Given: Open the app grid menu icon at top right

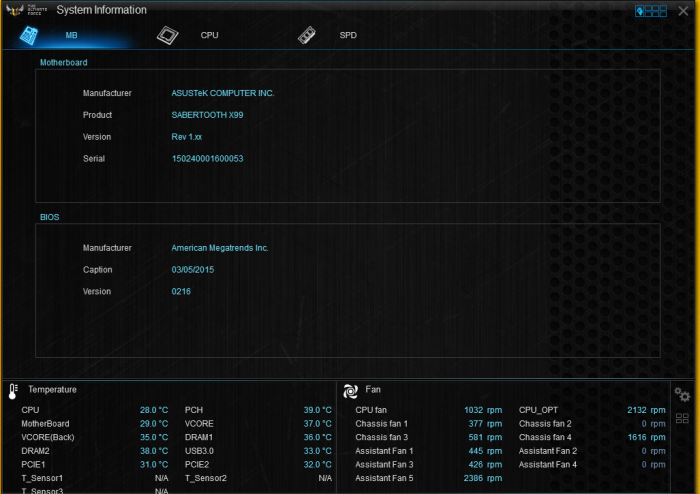Looking at the screenshot, I should click(650, 11).
